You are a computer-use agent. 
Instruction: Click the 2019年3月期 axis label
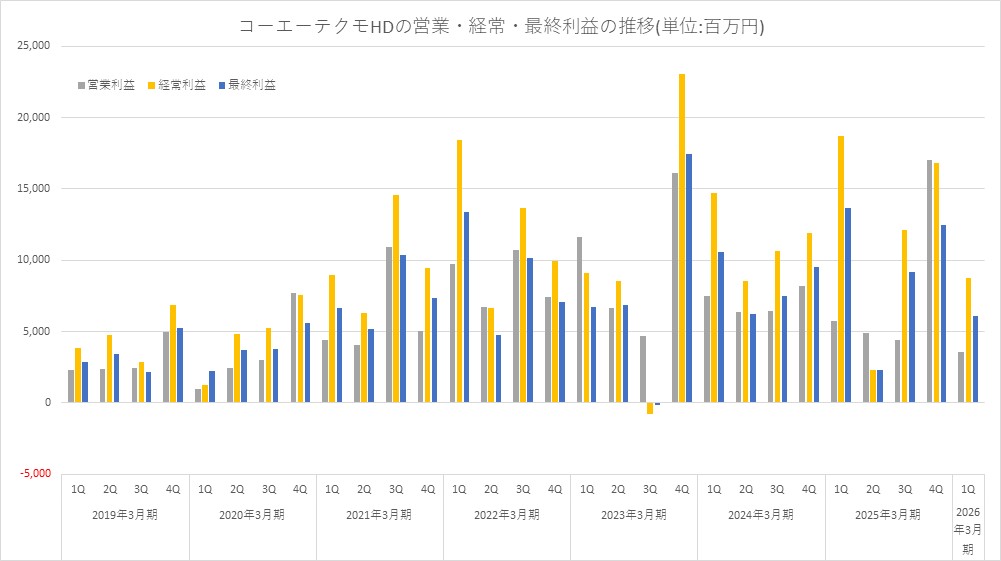tap(125, 515)
